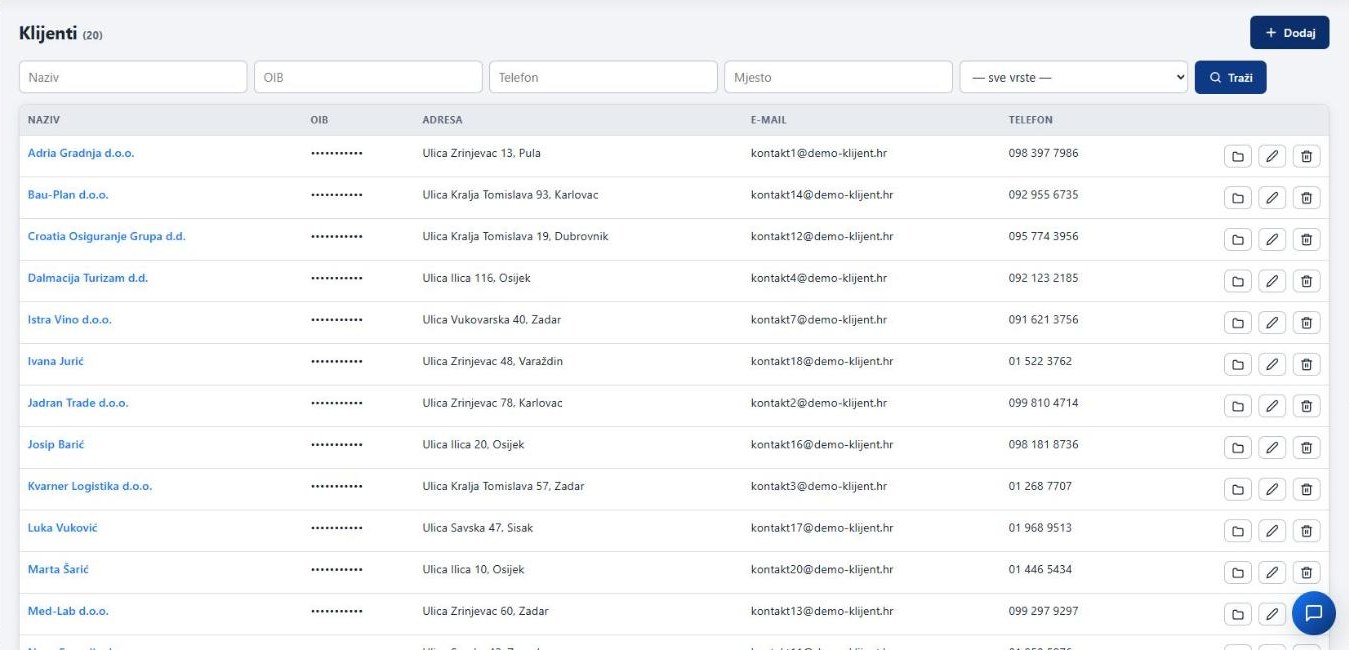
Task: Focus the Telefon filter field
Action: 603,77
